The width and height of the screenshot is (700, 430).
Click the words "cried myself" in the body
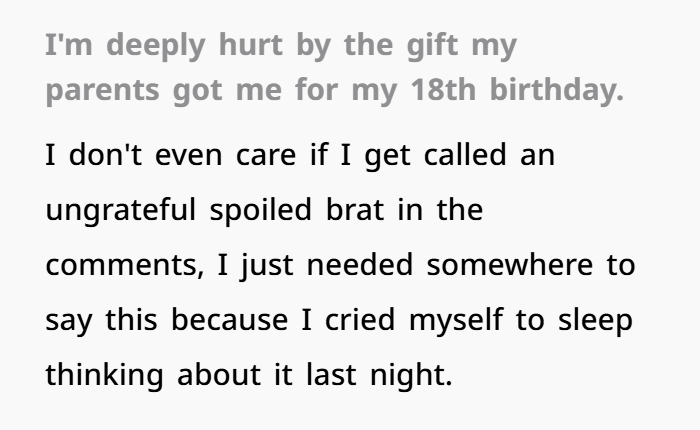tap(436, 325)
